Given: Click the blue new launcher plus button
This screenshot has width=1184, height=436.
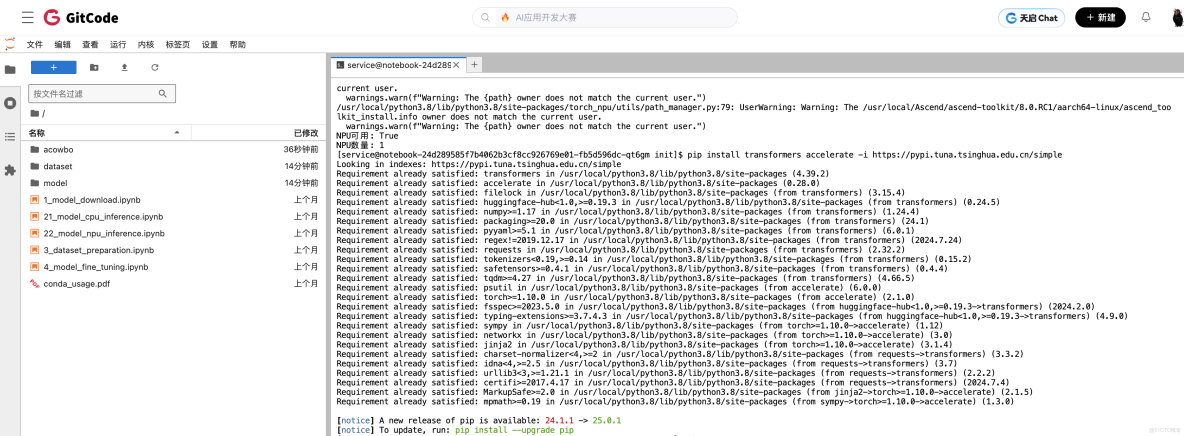Looking at the screenshot, I should click(54, 67).
